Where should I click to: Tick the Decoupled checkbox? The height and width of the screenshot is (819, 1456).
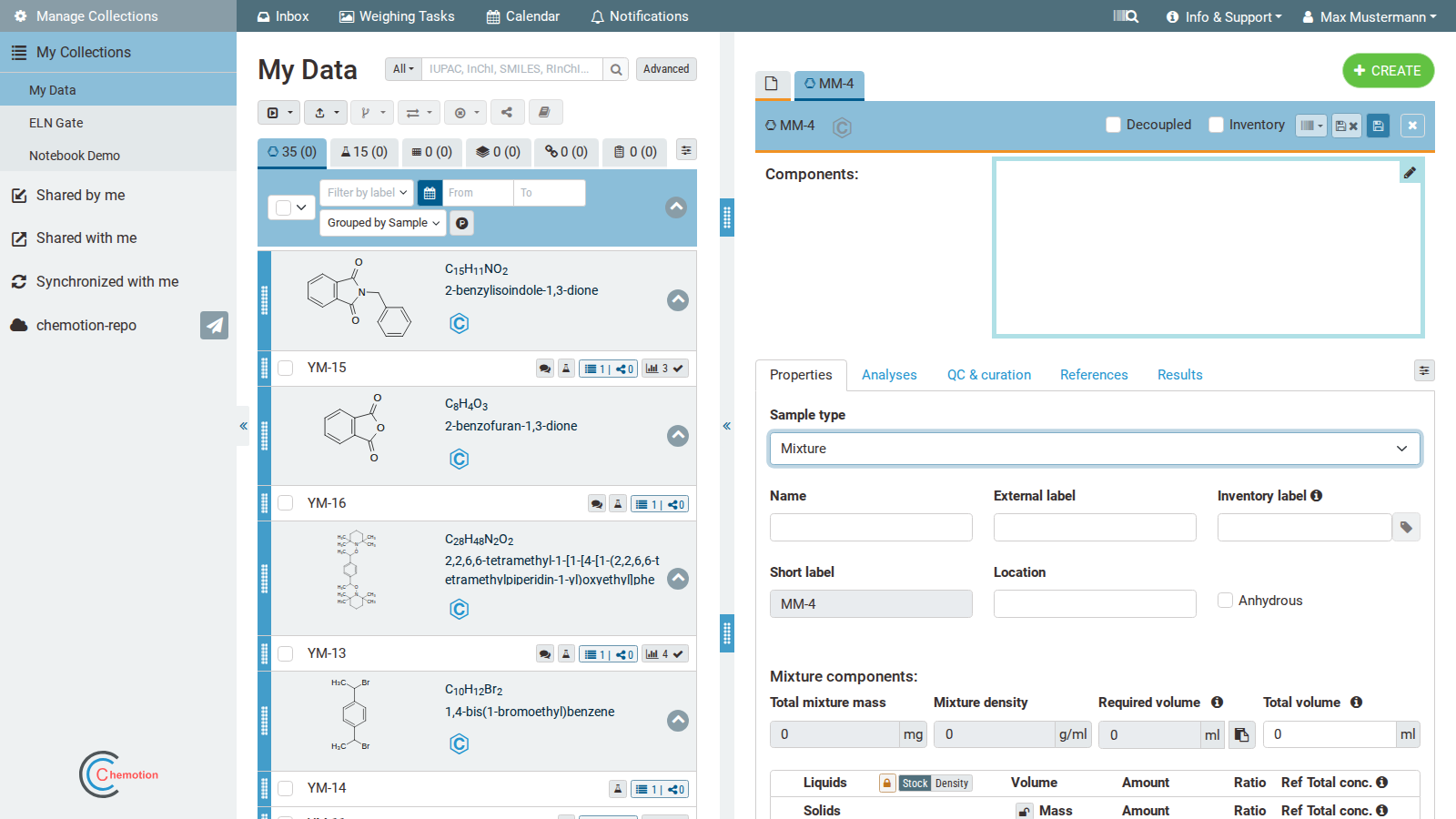pos(1113,125)
